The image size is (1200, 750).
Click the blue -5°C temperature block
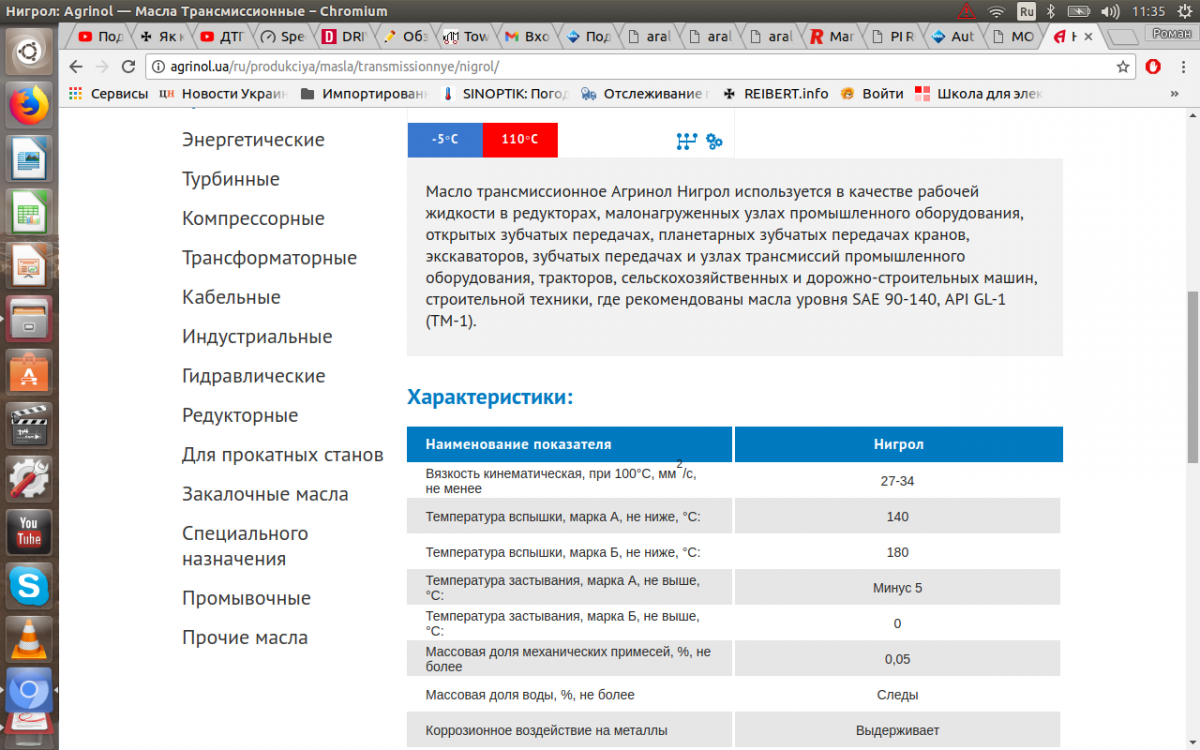coord(445,140)
